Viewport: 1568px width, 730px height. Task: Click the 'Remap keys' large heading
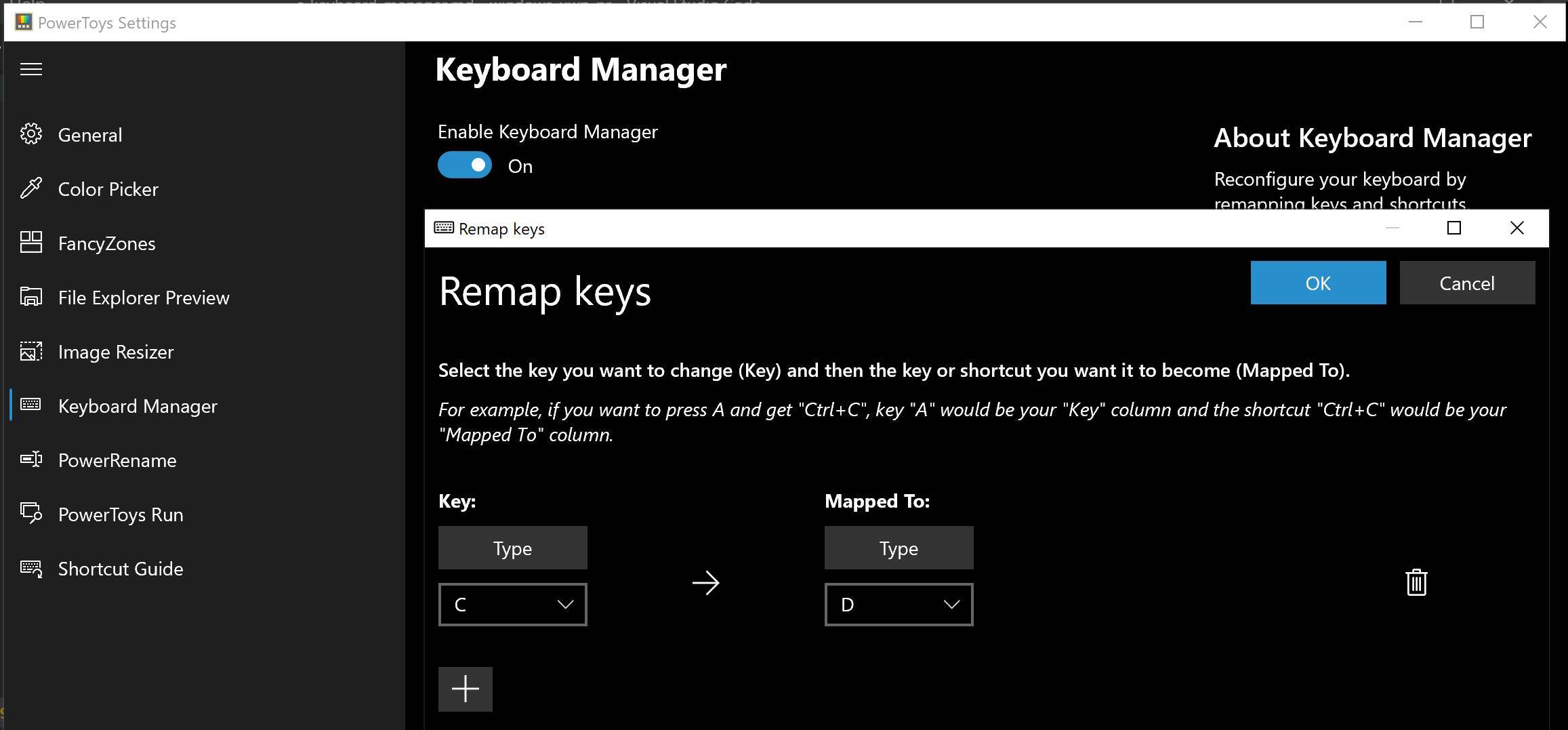[x=545, y=291]
